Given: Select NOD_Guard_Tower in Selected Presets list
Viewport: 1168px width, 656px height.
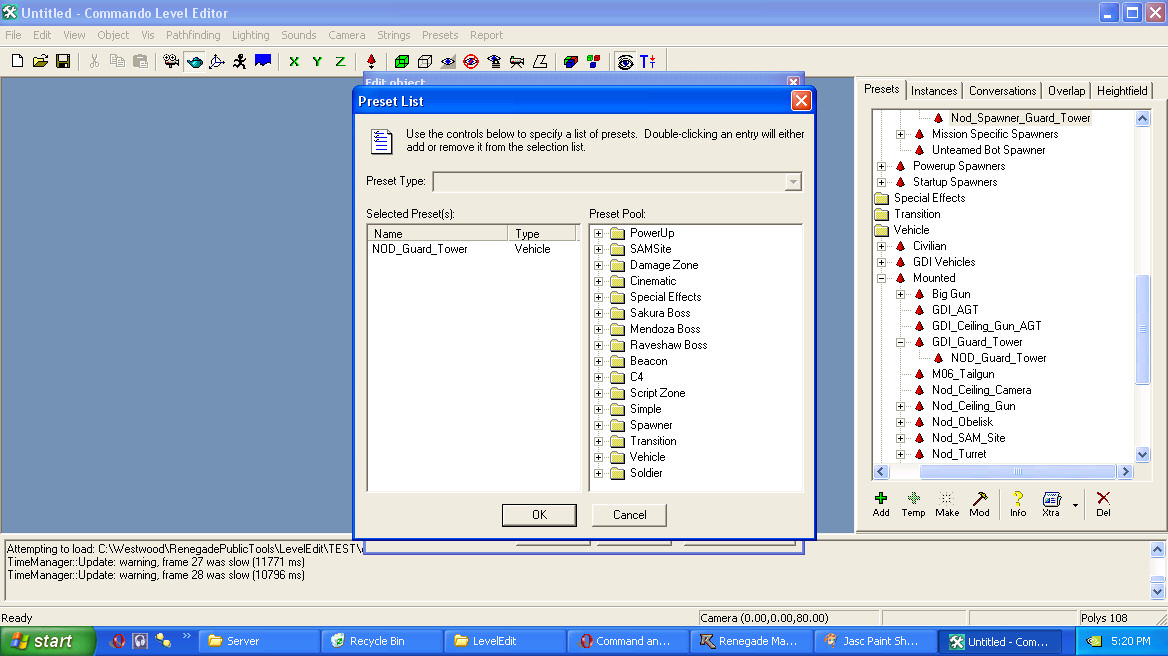Looking at the screenshot, I should click(x=420, y=249).
